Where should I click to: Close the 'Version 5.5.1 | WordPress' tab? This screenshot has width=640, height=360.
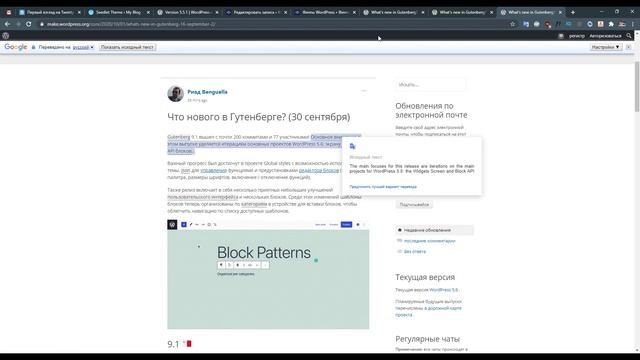217,13
